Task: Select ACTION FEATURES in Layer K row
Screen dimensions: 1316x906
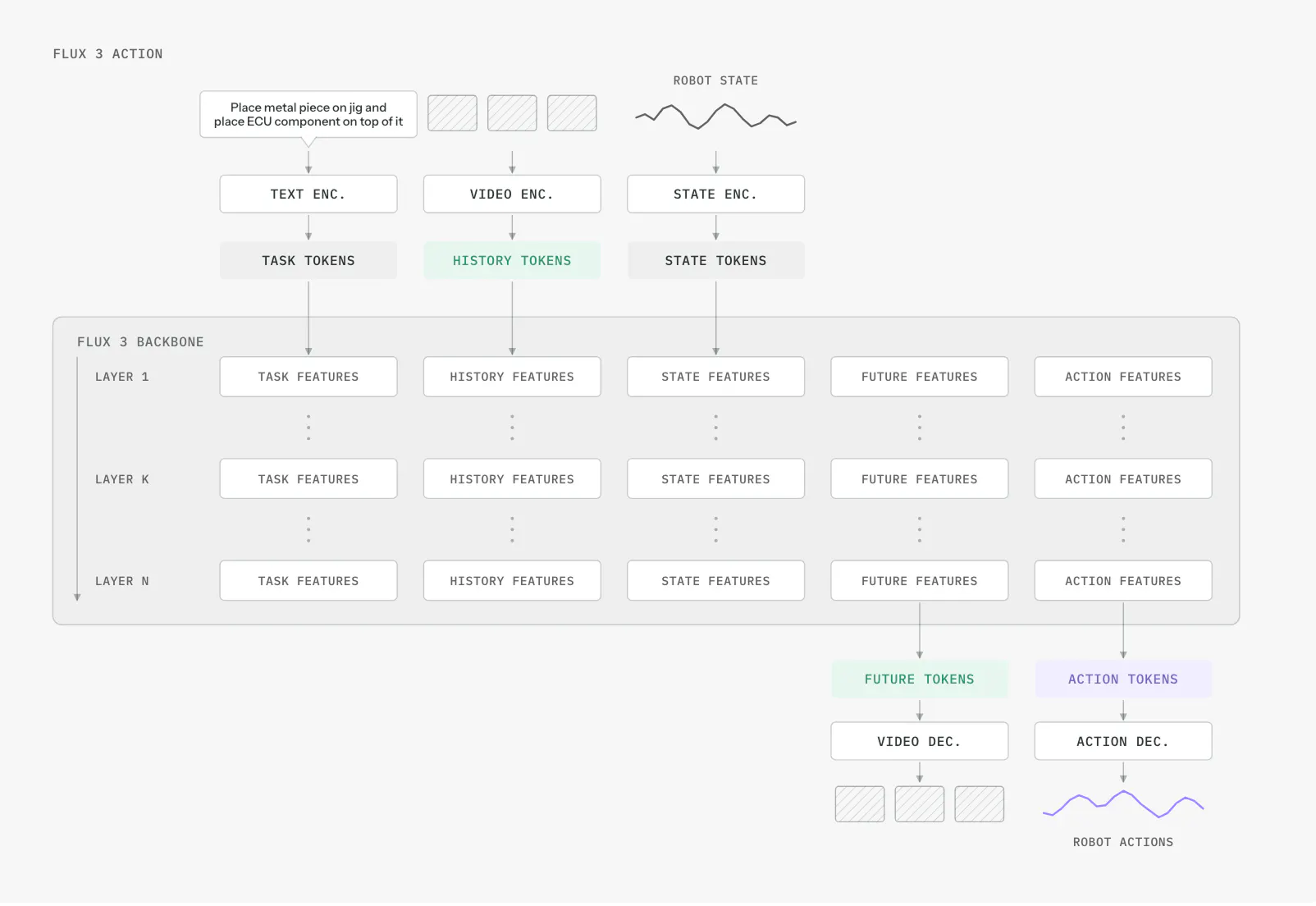Action: pyautogui.click(x=1123, y=479)
